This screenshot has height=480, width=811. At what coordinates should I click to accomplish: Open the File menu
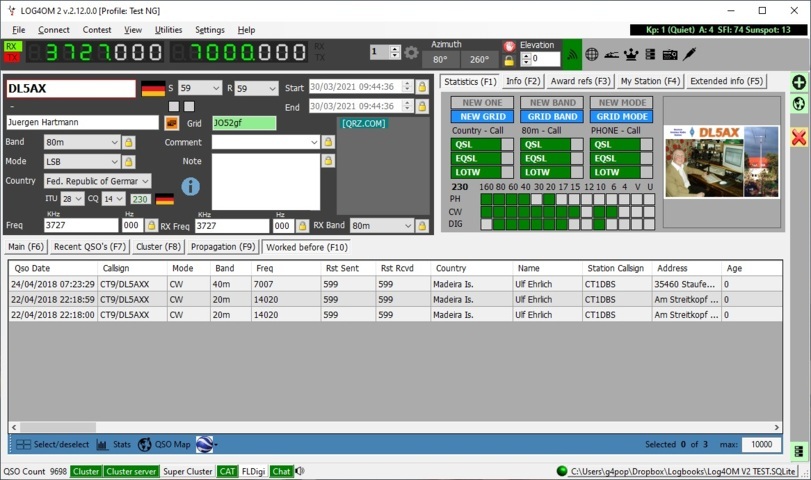19,30
